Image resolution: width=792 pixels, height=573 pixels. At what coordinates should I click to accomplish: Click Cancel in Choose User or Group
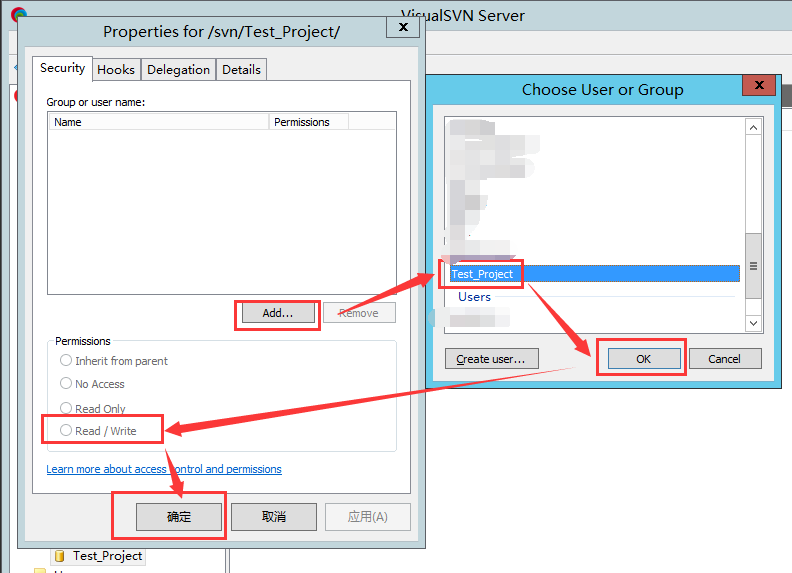[724, 359]
